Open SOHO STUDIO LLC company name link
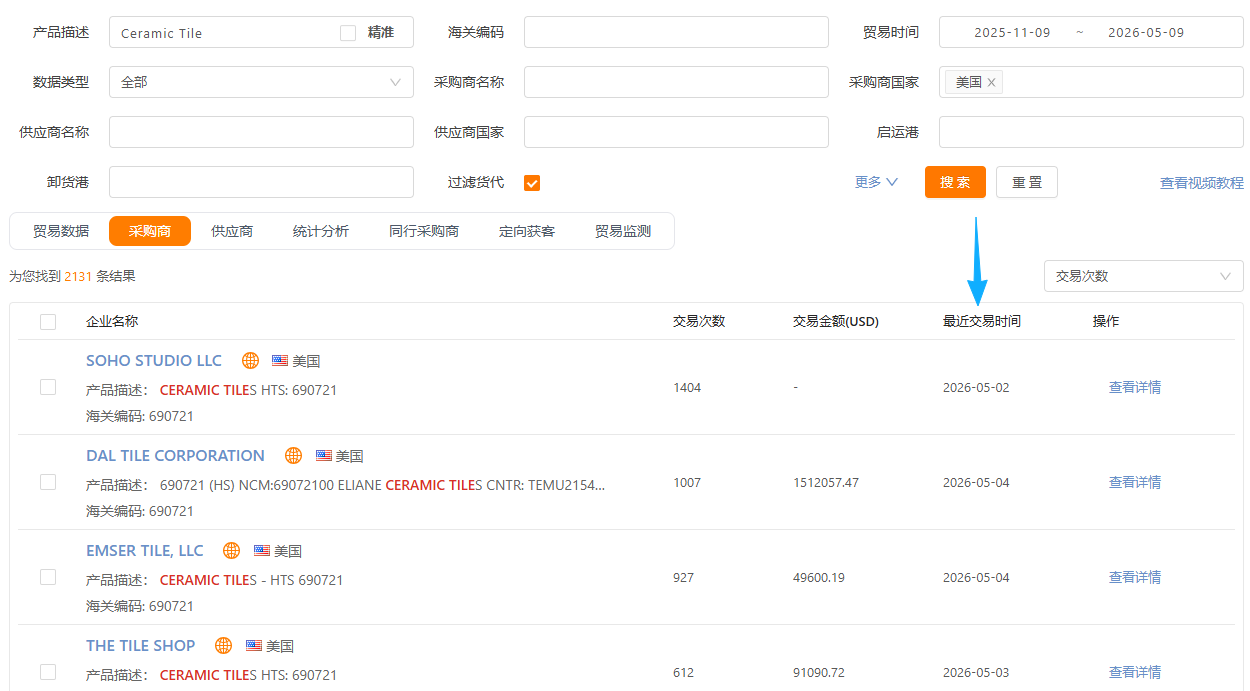Viewport: 1250px width, 691px height. (x=154, y=361)
